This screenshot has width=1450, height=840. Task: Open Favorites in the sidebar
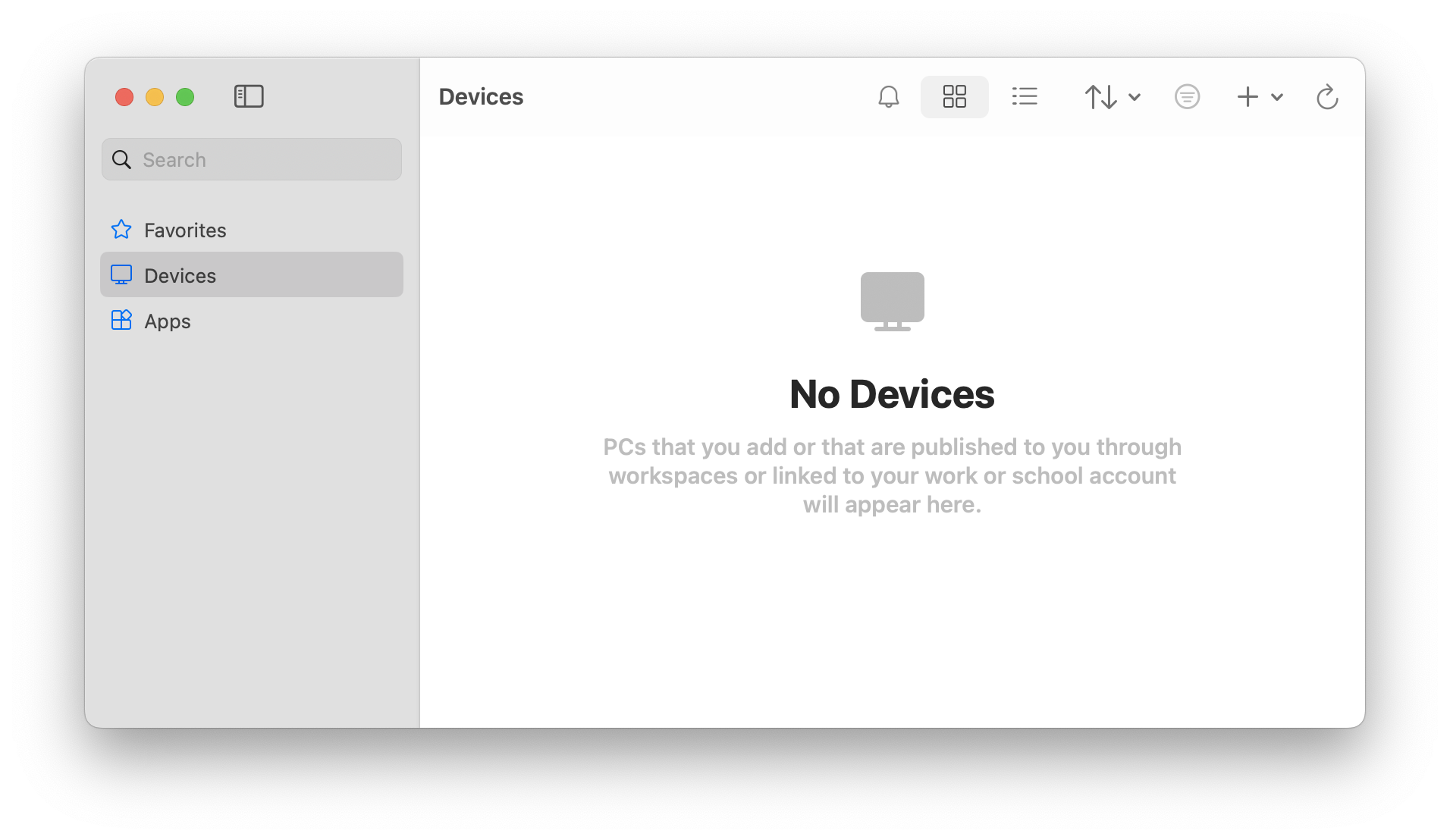click(252, 230)
